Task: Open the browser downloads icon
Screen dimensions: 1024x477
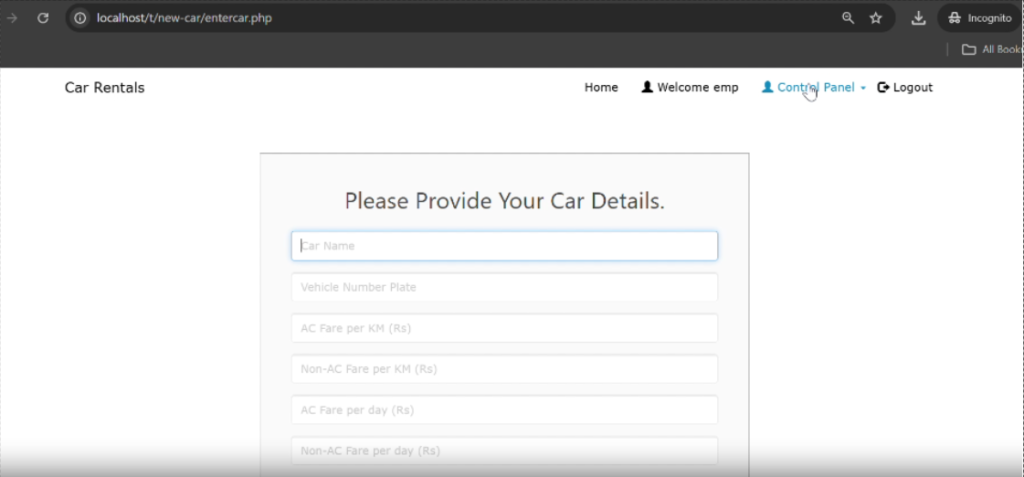Action: (918, 18)
